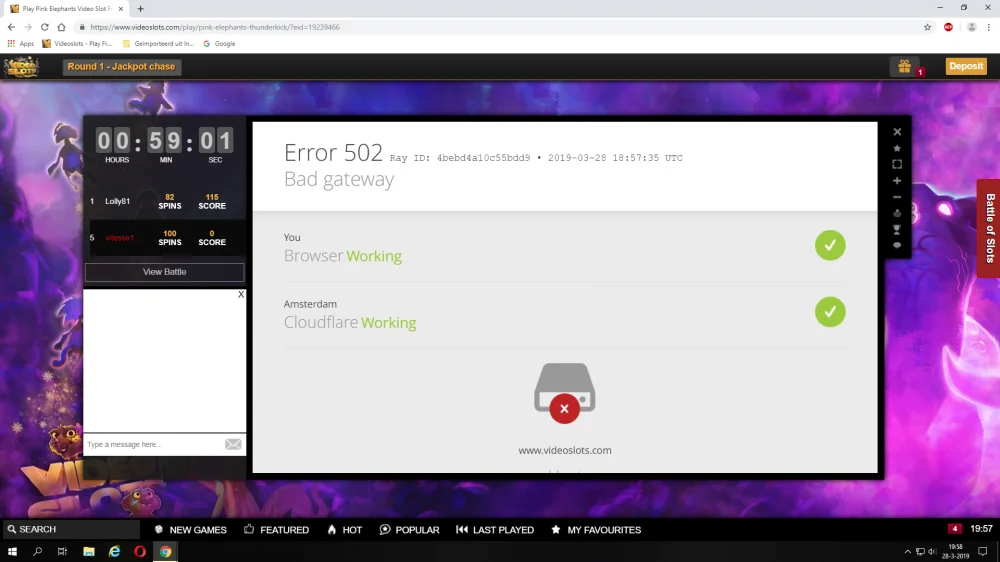Open the Battle of Slots side tab
The image size is (1000, 562).
coord(989,228)
